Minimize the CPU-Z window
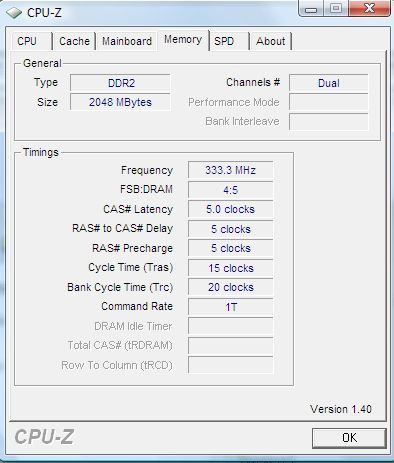Image resolution: width=394 pixels, height=463 pixels. [x=311, y=8]
